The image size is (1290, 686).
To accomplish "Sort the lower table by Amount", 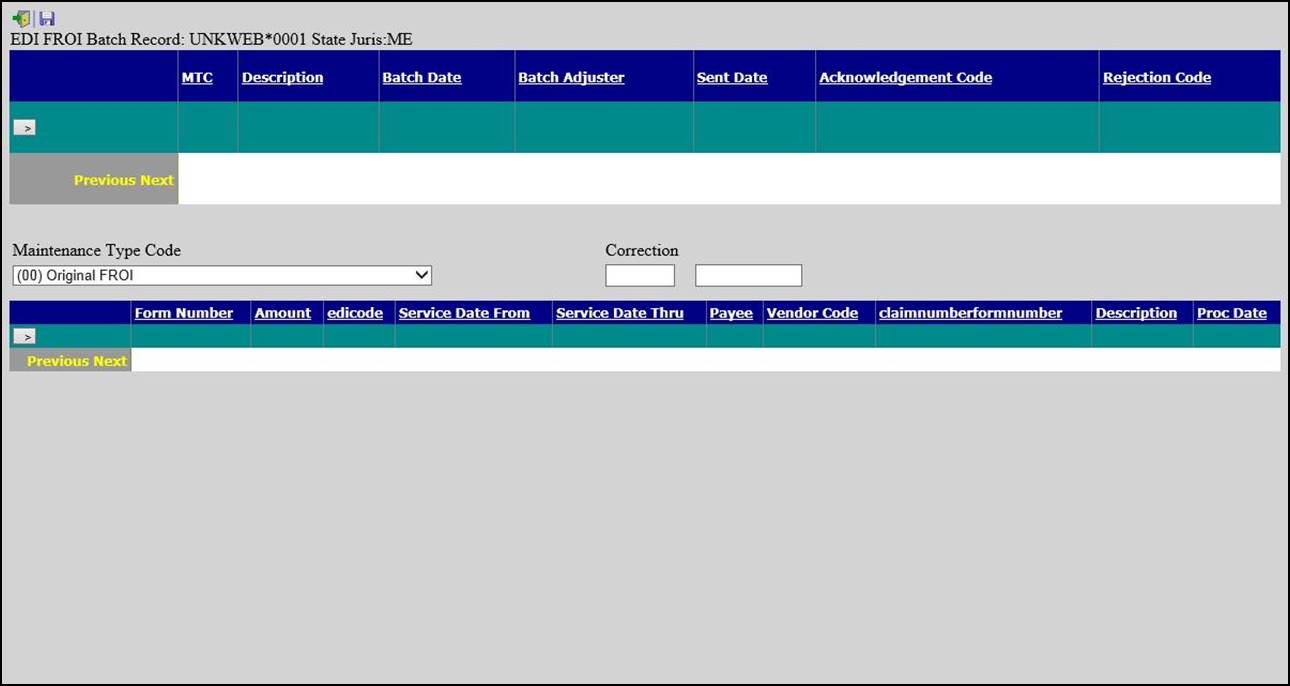I will click(x=283, y=313).
